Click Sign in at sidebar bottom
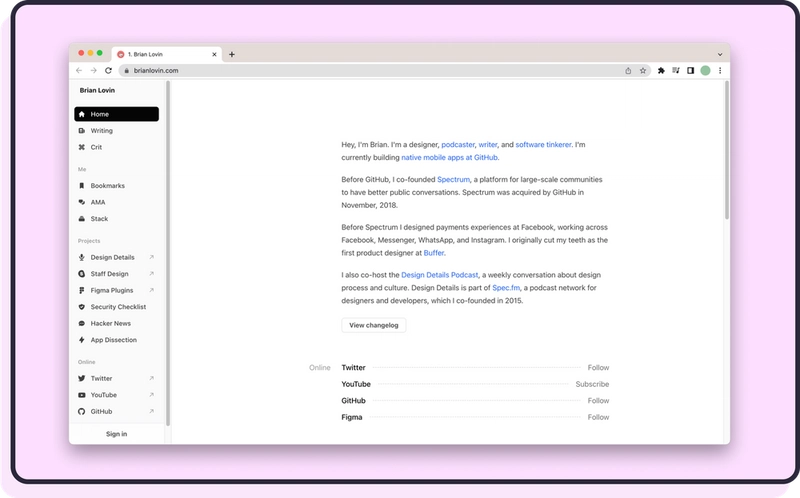 click(116, 434)
